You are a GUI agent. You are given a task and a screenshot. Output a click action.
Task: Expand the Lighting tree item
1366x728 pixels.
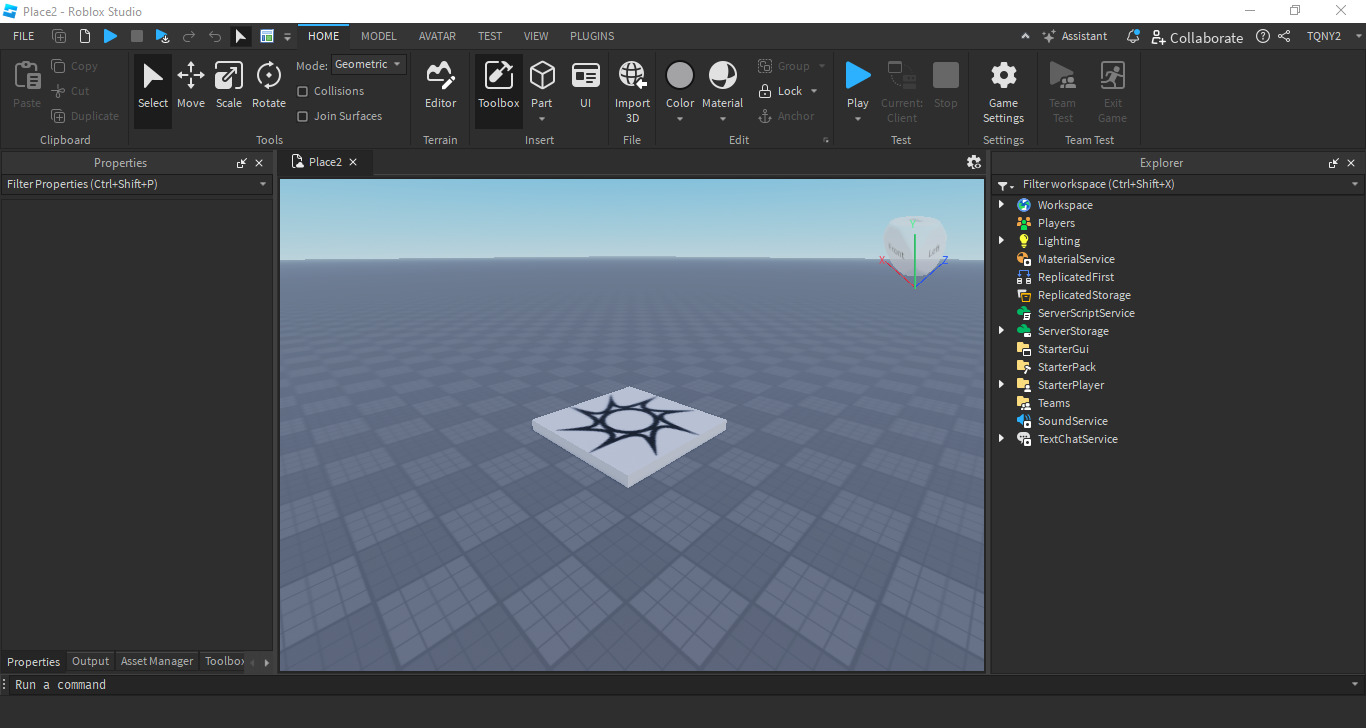click(x=1003, y=240)
